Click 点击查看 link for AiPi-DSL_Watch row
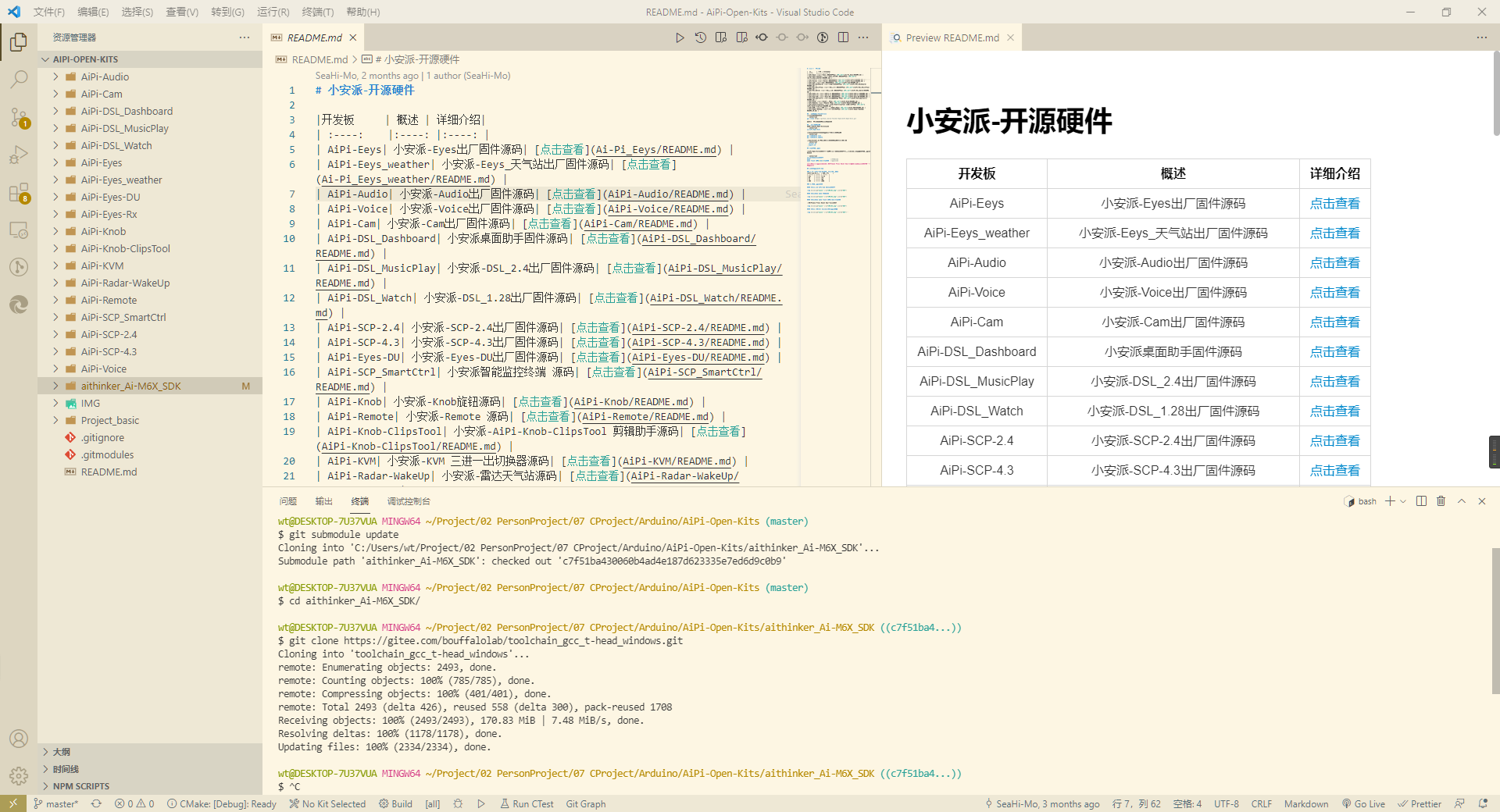 click(x=1334, y=411)
